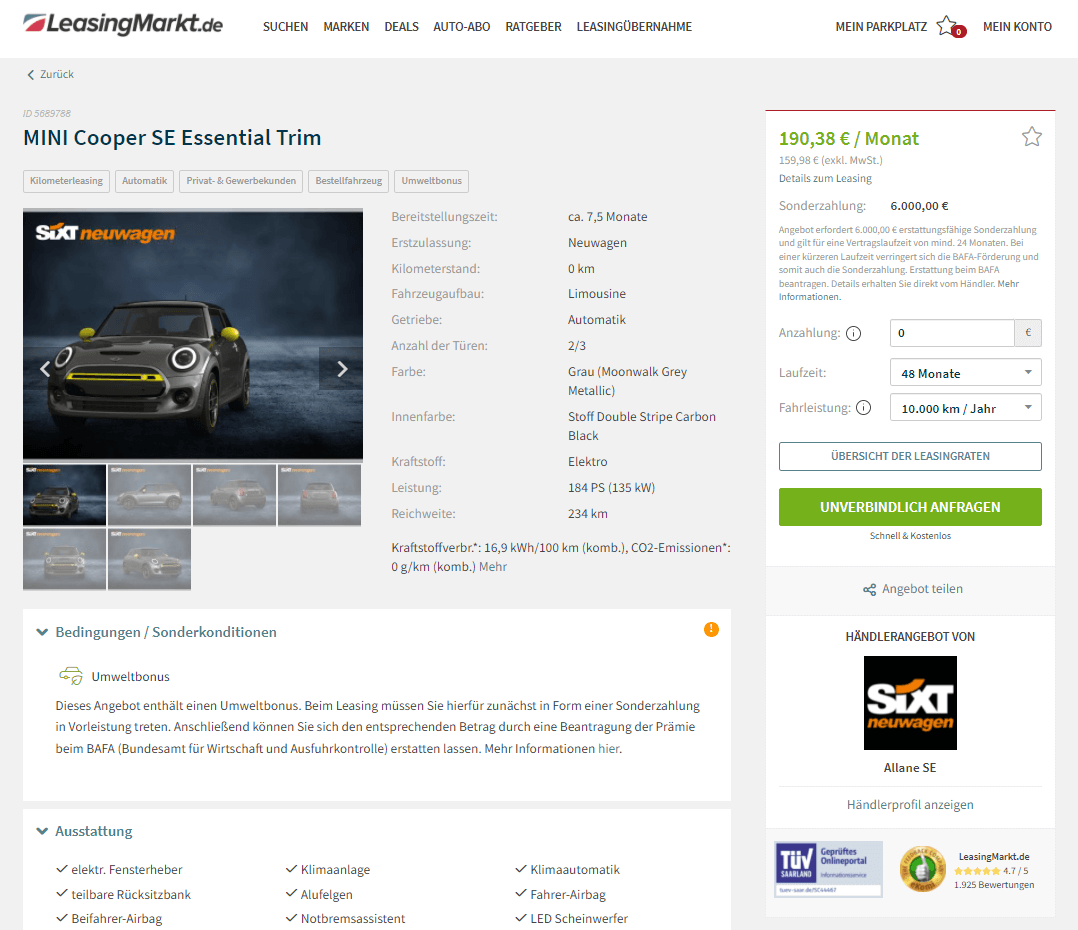Click the share icon beside Angebot teilen
Screen dimensions: 1078x930
[x=870, y=590]
